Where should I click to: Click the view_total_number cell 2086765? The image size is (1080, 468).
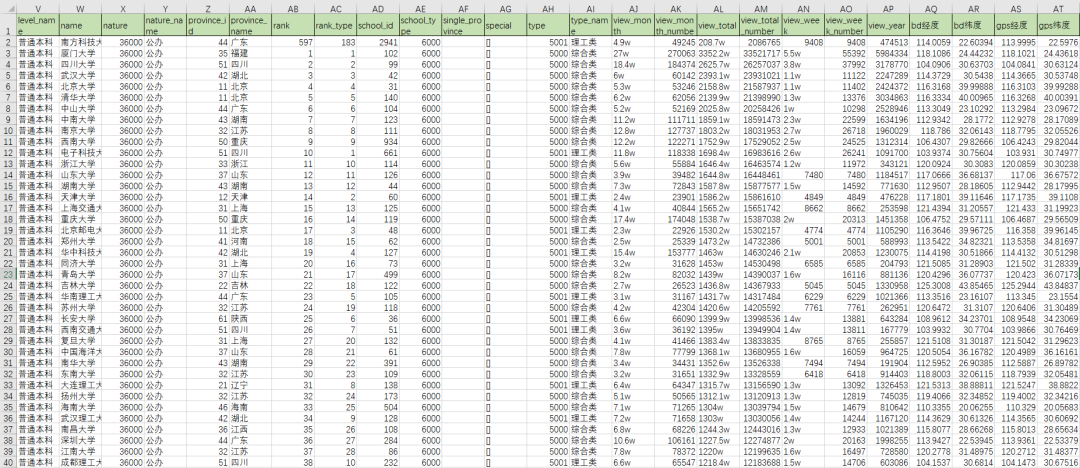760,42
